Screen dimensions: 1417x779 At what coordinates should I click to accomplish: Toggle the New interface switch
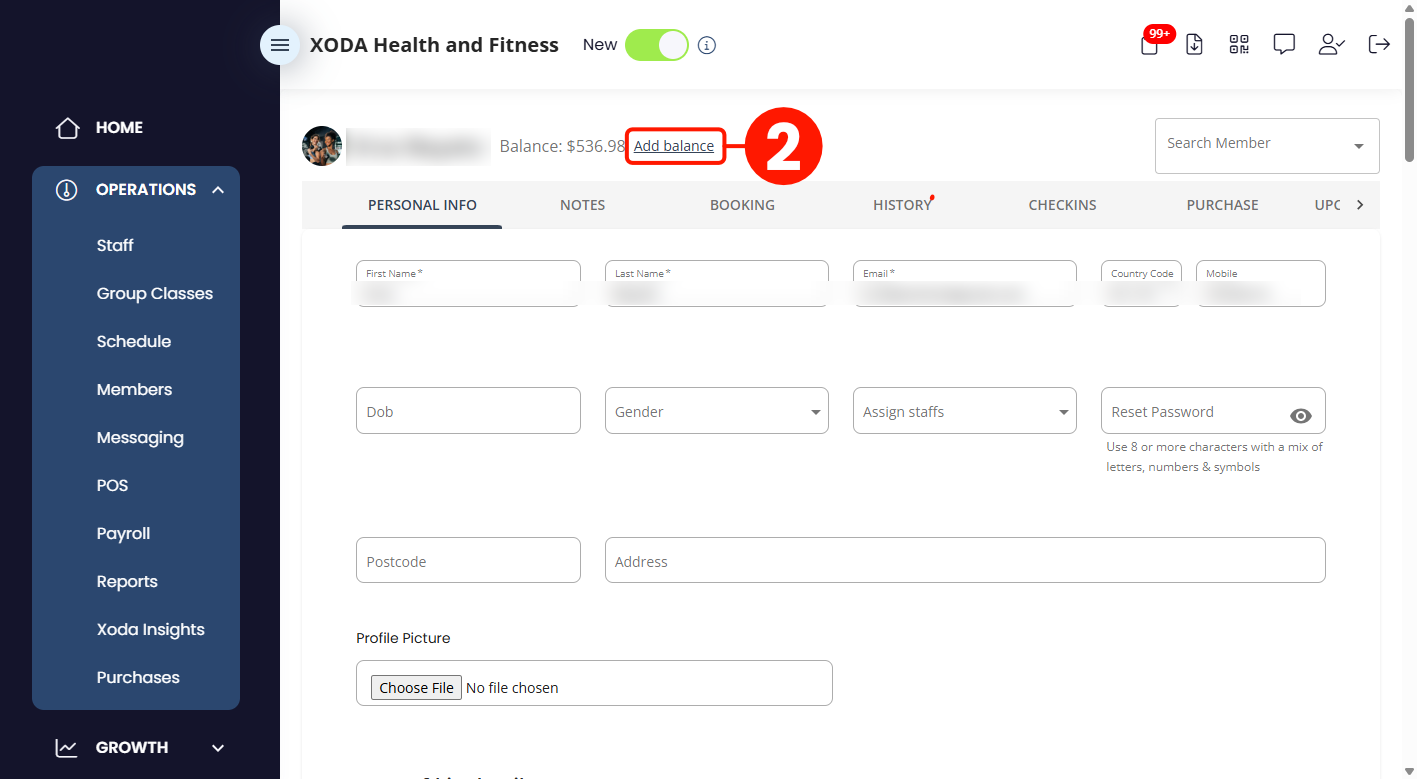click(x=657, y=45)
